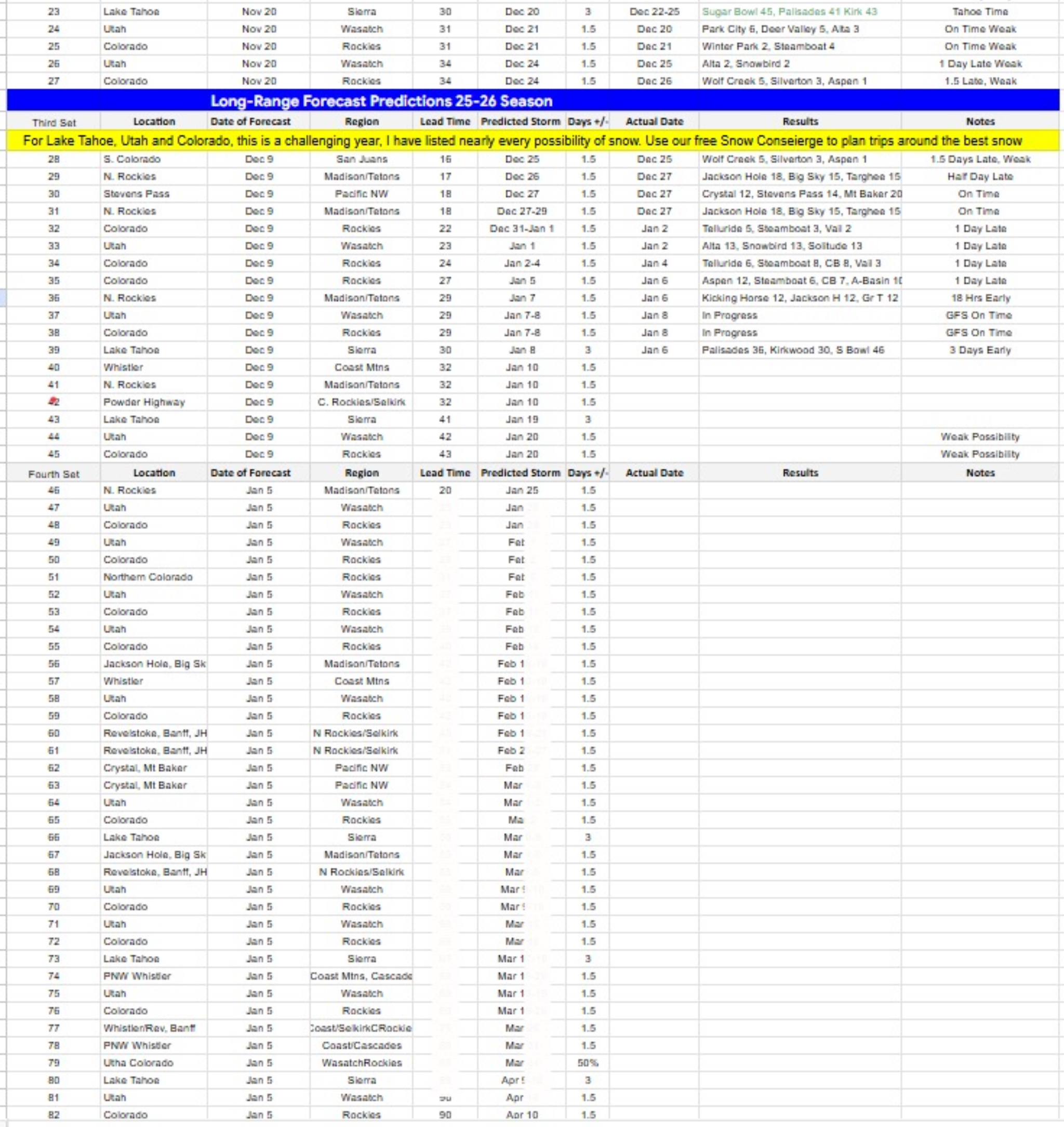Select the Half Day Late note cell

pos(980,176)
